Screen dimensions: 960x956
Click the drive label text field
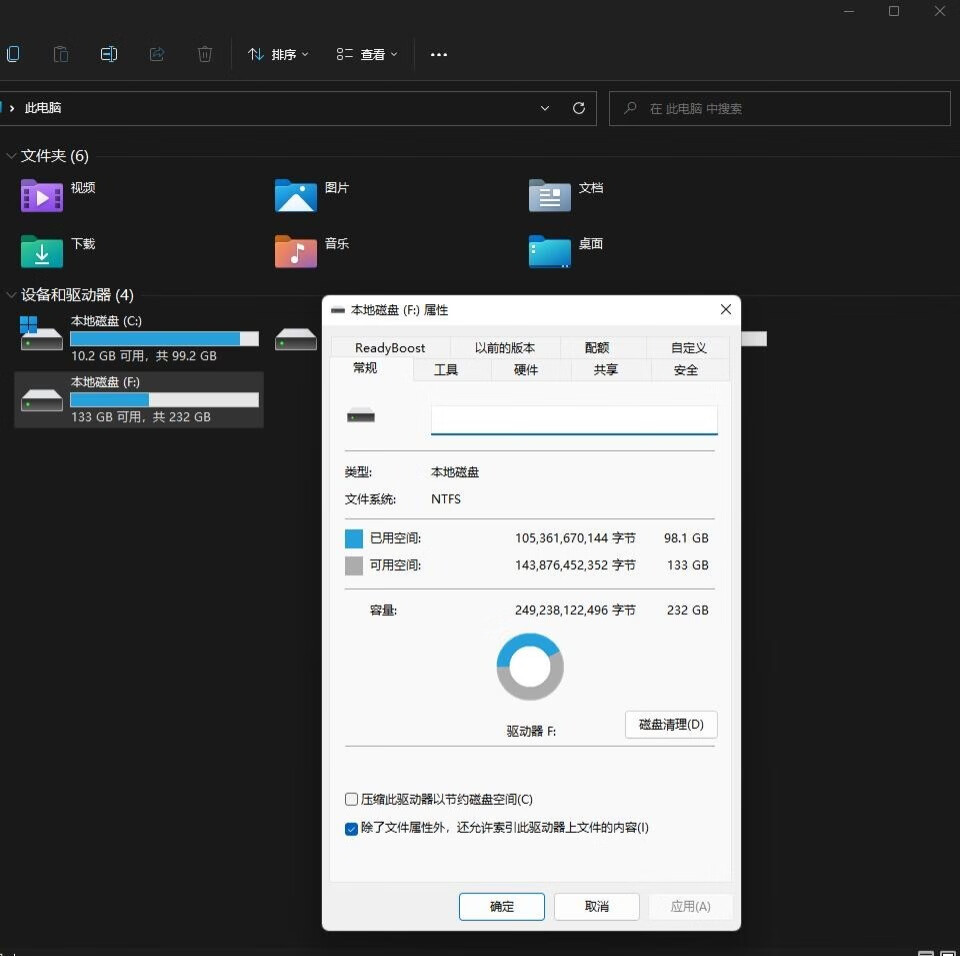point(574,420)
